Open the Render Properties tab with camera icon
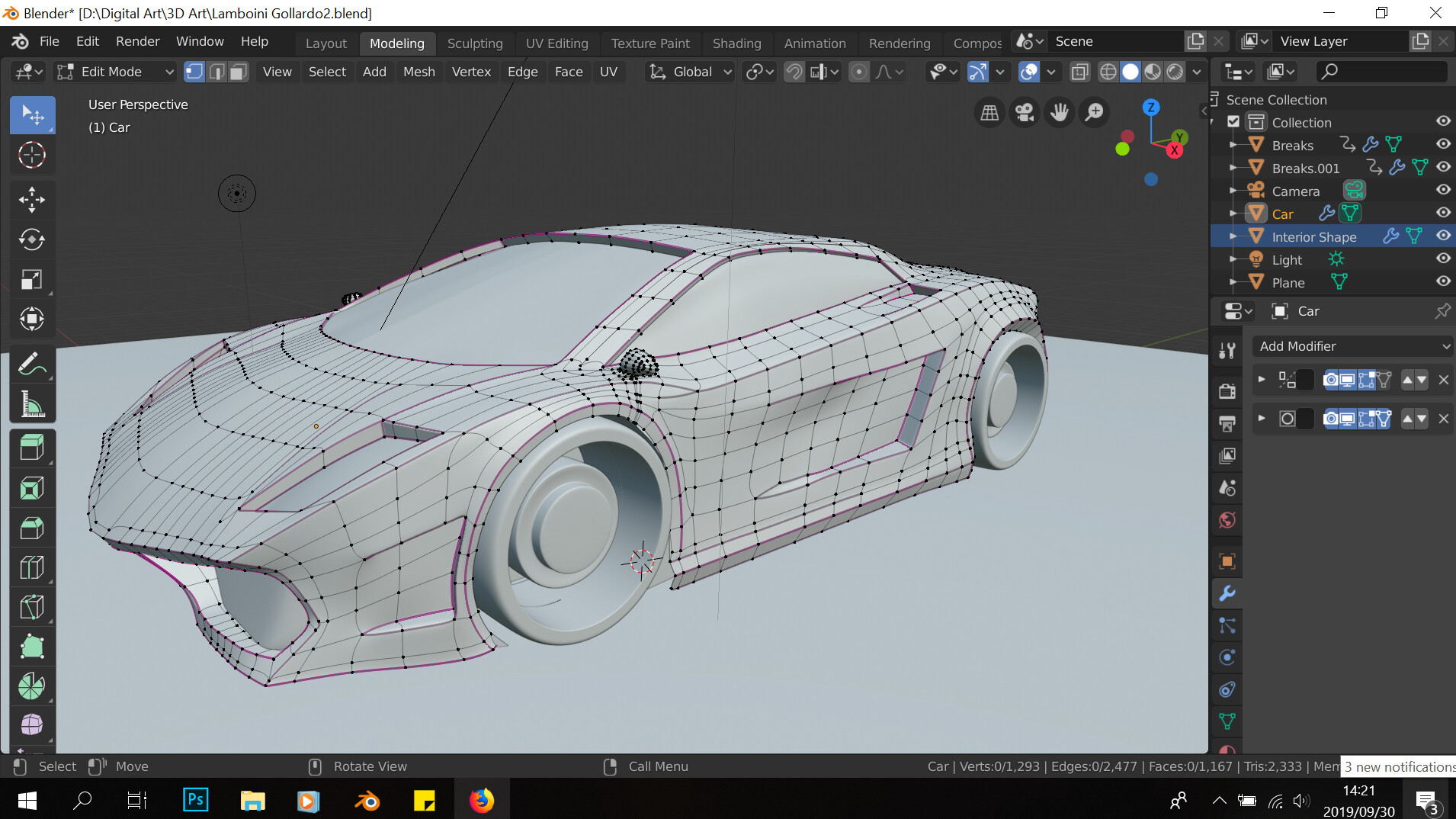 tap(1227, 391)
